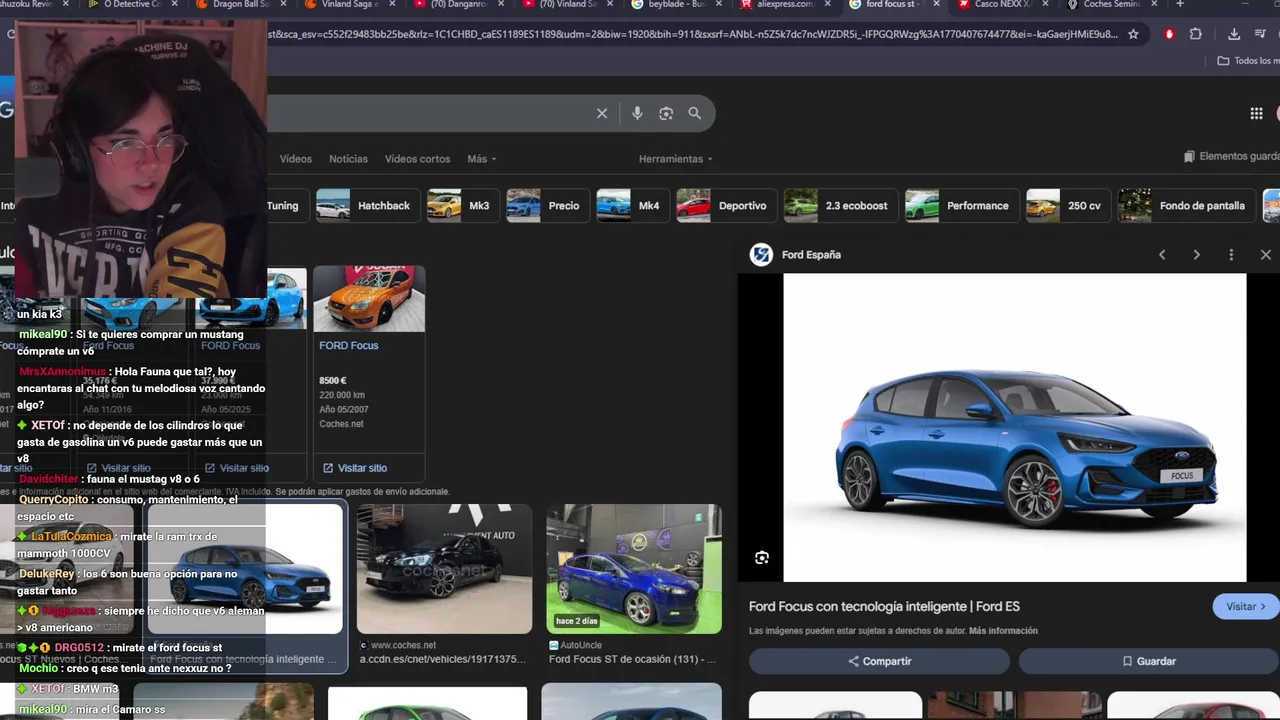The image size is (1280, 720).
Task: Select the Hatchback filter chip
Action: (368, 206)
